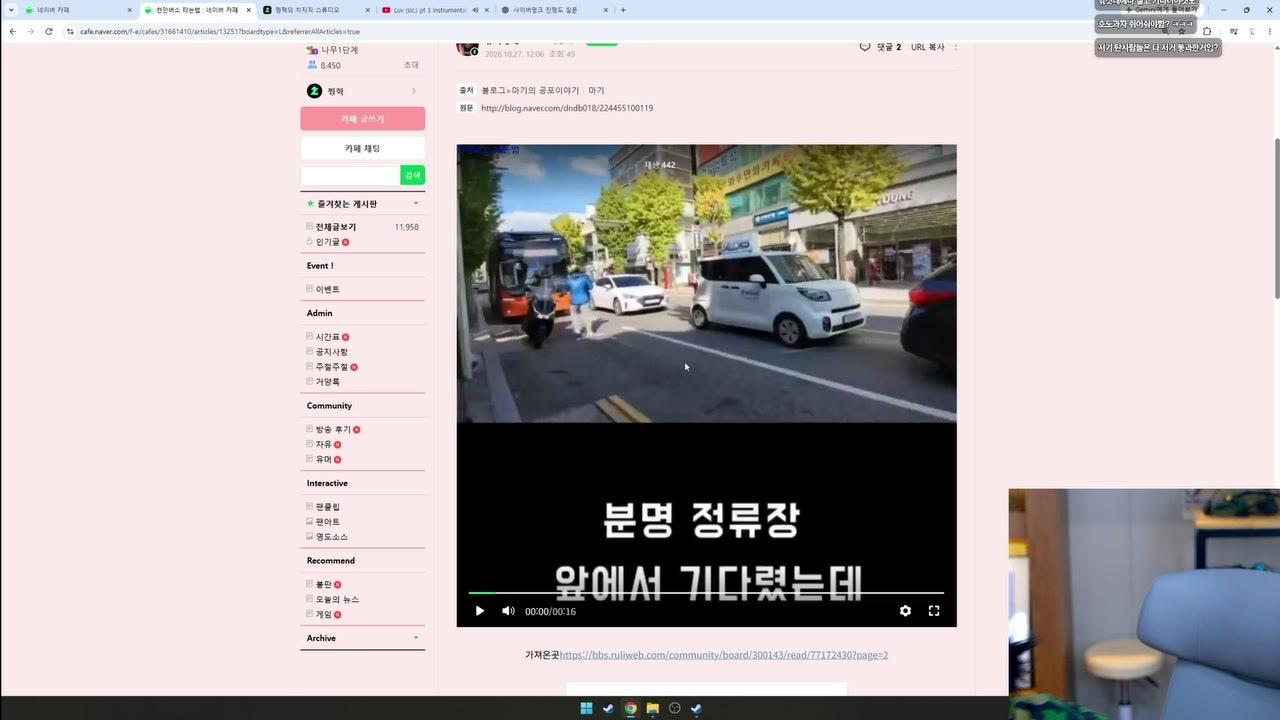
Task: Collapse the 즐겨찾는 게시판 section
Action: 416,204
